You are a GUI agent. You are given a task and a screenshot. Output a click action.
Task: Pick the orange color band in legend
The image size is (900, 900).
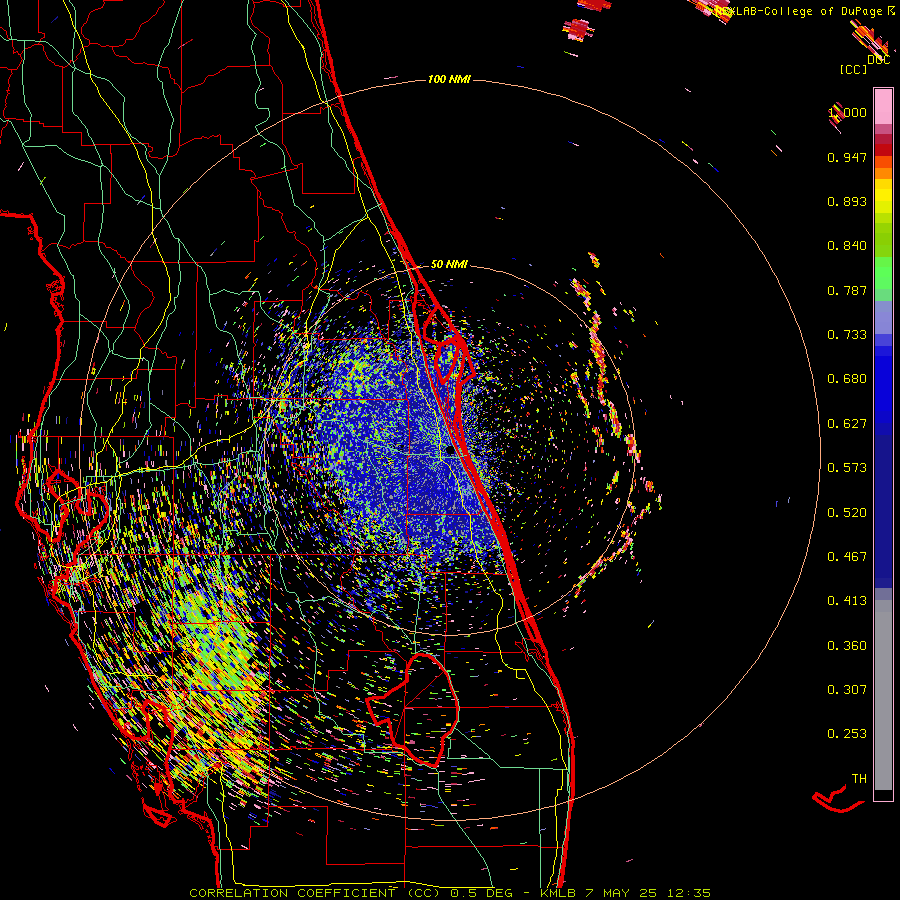click(883, 173)
